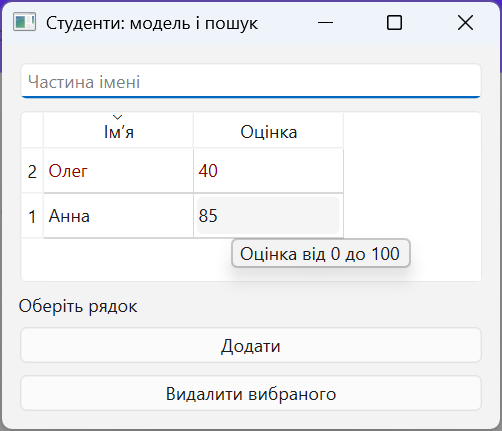Select row header number 2
This screenshot has height=431, width=502.
(32, 171)
